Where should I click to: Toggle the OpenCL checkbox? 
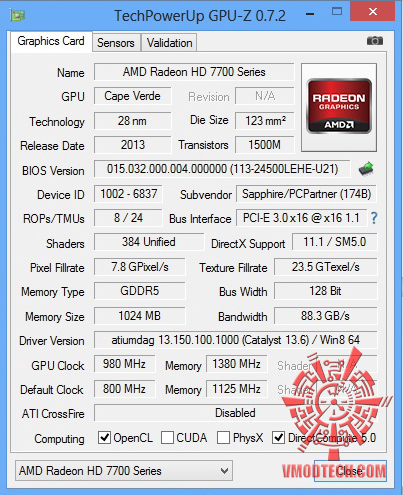click(x=104, y=437)
